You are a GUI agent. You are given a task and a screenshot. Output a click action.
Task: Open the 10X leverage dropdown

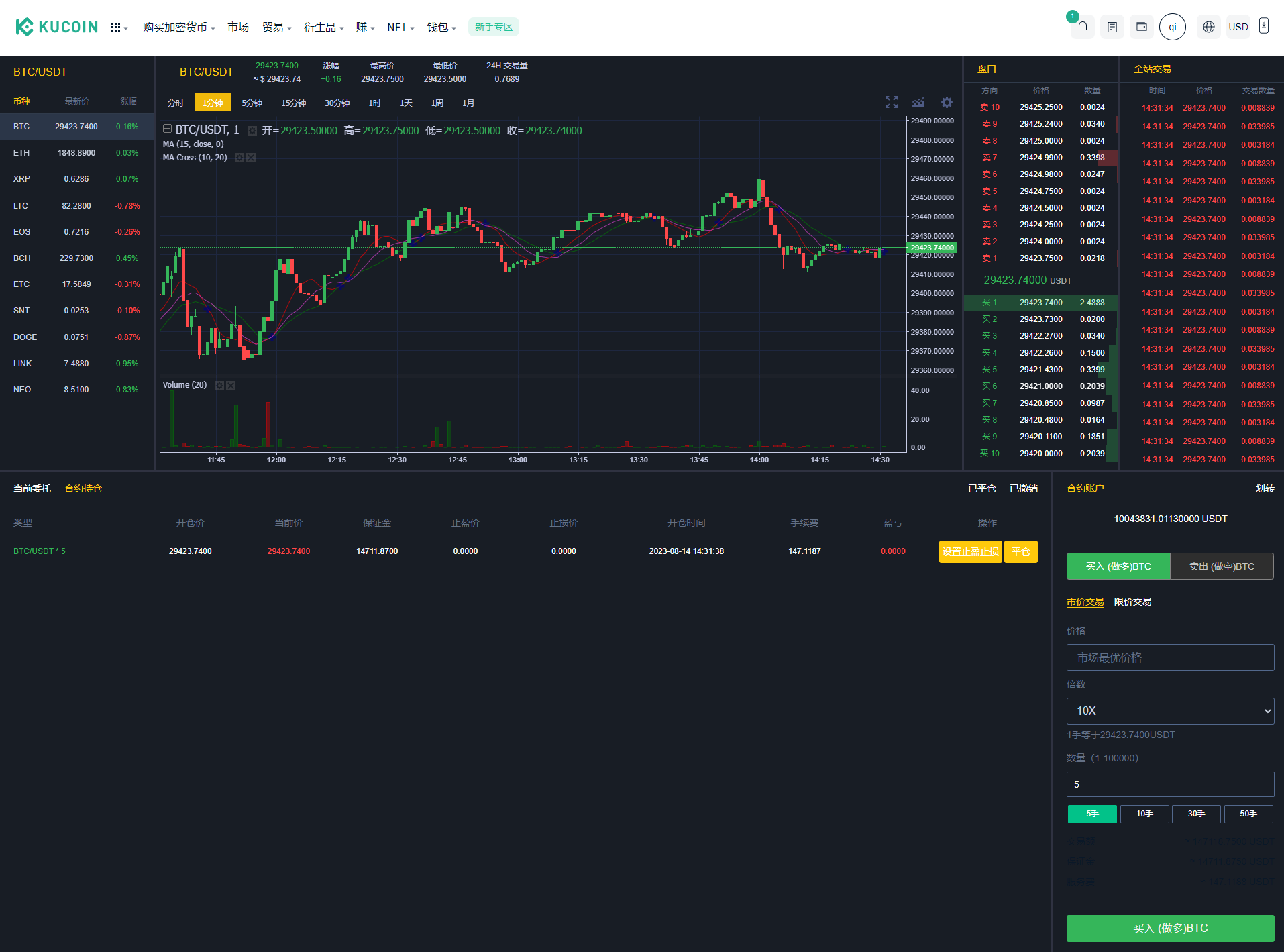coord(1170,711)
